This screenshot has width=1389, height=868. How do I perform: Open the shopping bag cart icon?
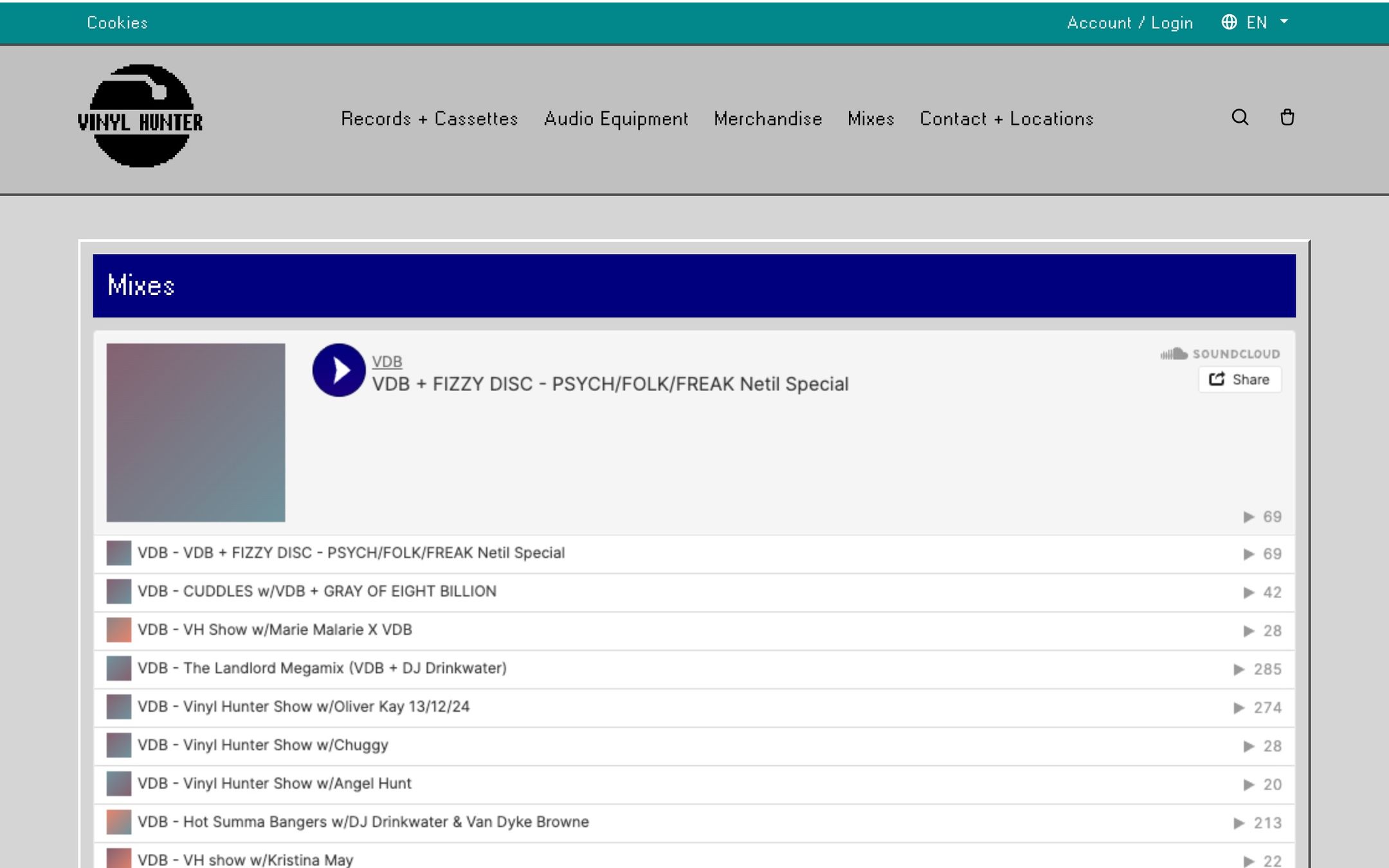(1287, 118)
